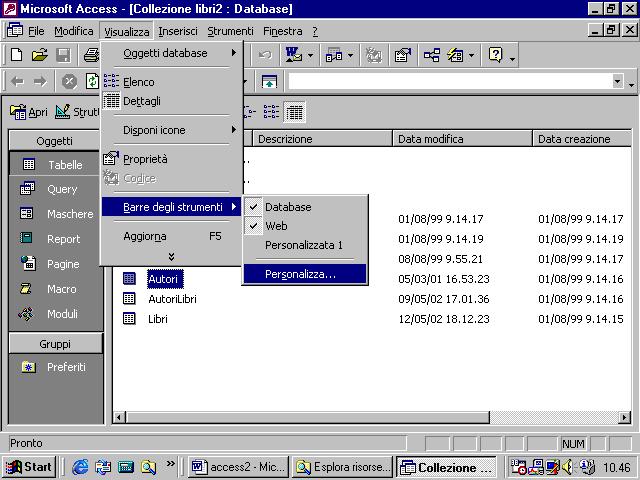Image resolution: width=640 pixels, height=480 pixels.
Task: Switch to List view icon in database window
Action: 271,111
